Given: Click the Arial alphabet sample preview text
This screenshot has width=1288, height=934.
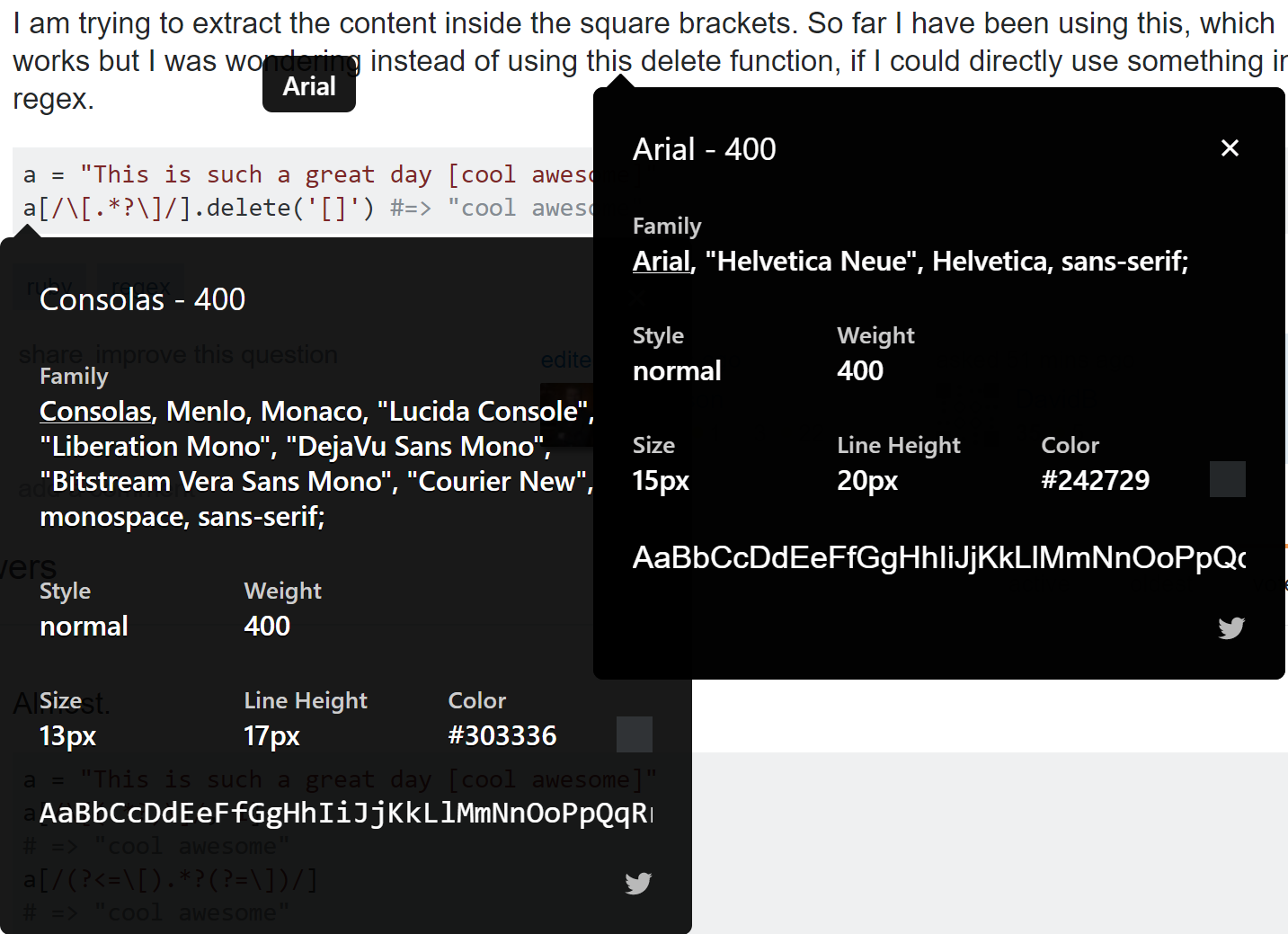Looking at the screenshot, I should pyautogui.click(x=937, y=558).
